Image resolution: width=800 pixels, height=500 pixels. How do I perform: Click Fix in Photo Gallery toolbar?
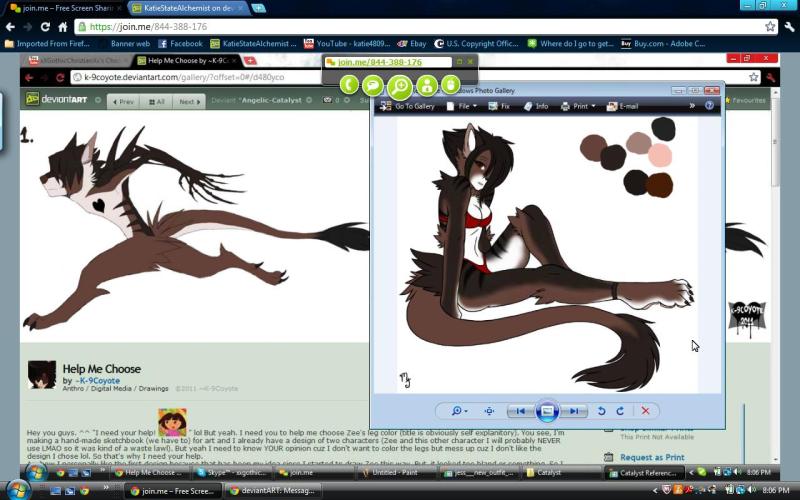pyautogui.click(x=499, y=106)
